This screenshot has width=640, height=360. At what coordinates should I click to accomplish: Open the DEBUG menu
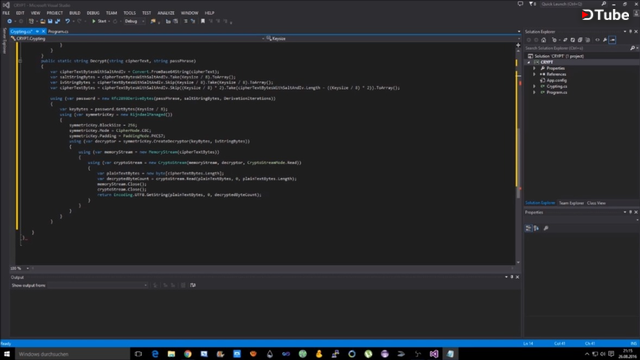pyautogui.click(x=93, y=13)
